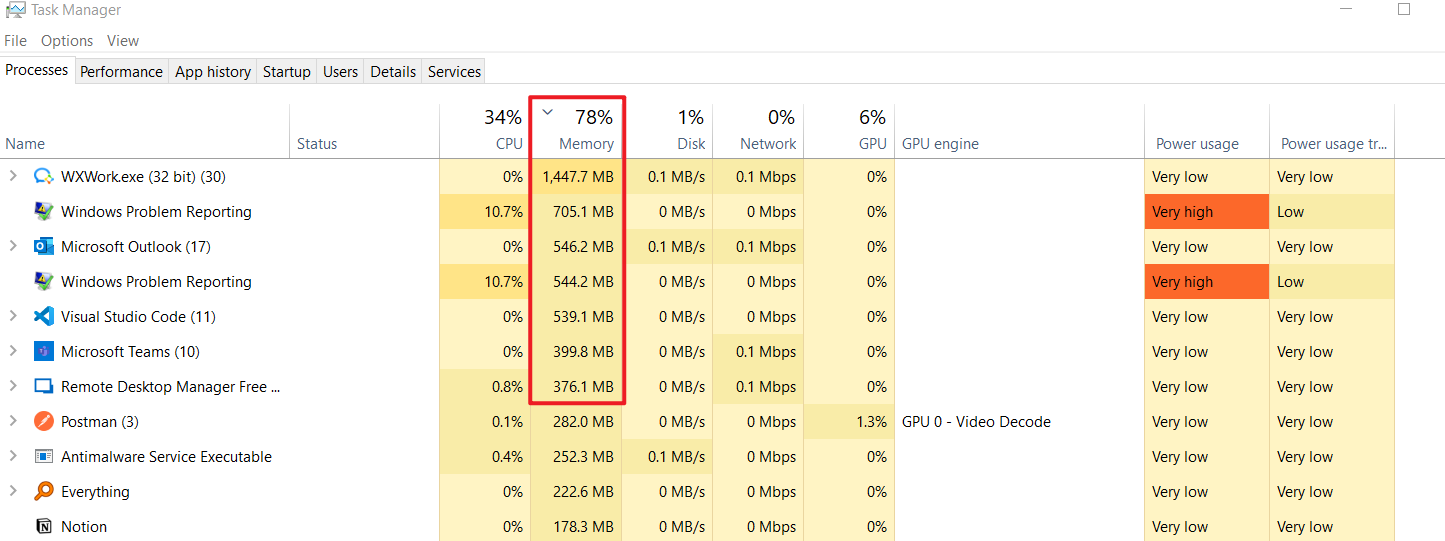
Task: Click the 546.2 MB memory cell
Action: point(576,247)
